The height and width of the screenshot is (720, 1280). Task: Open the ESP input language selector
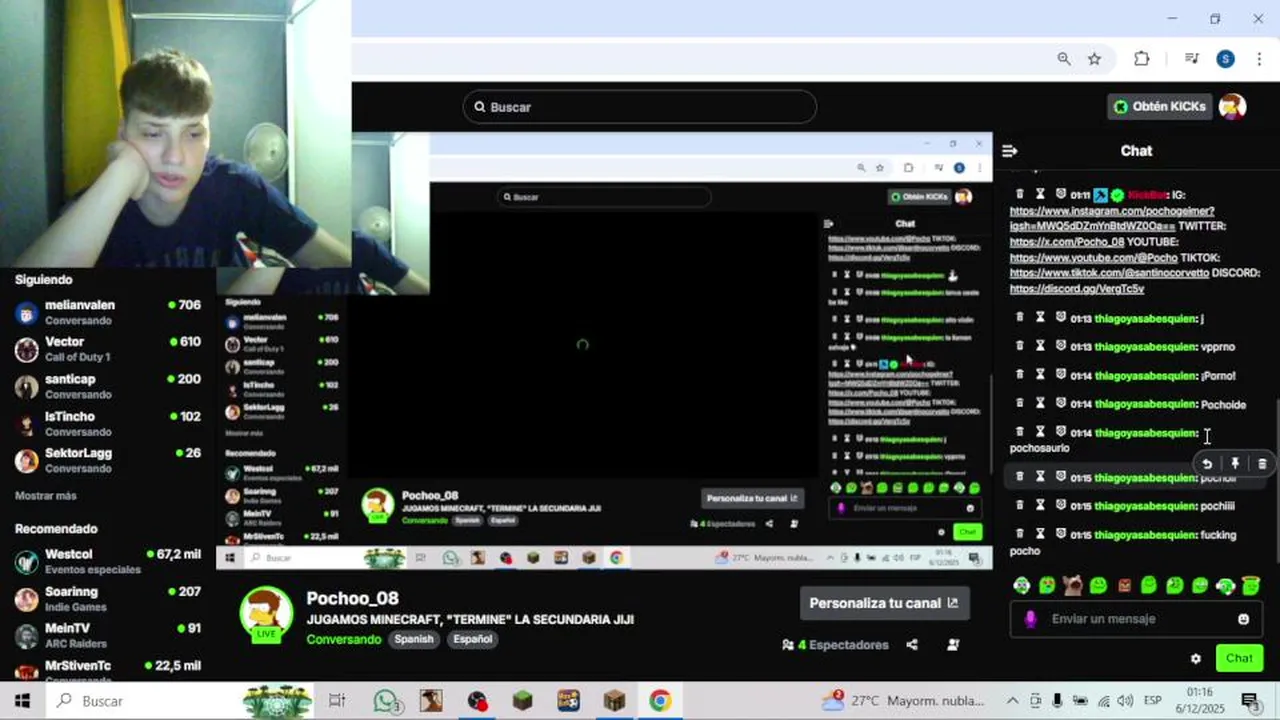point(1152,701)
